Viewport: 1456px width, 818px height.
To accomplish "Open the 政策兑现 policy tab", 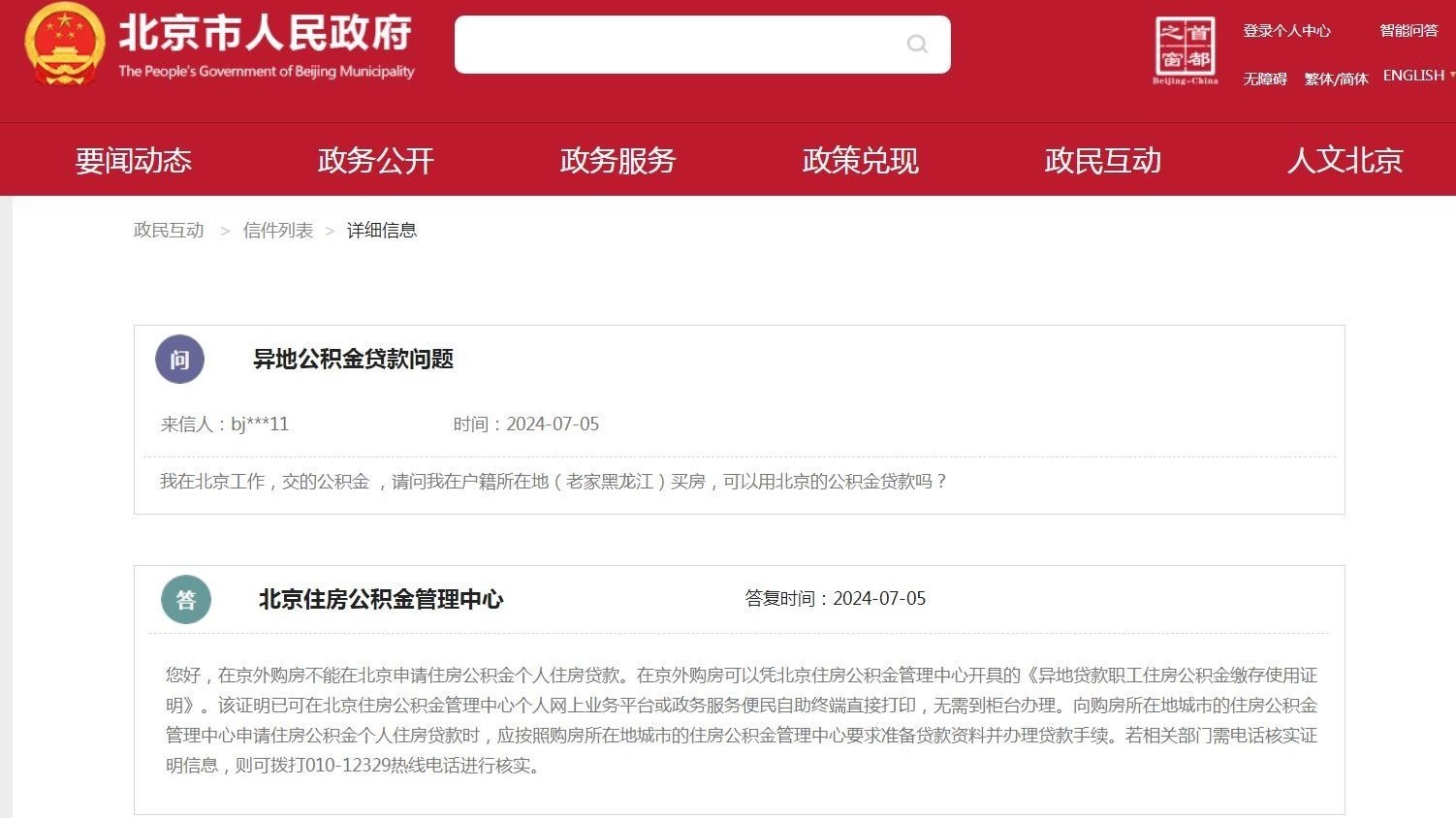I will [859, 160].
